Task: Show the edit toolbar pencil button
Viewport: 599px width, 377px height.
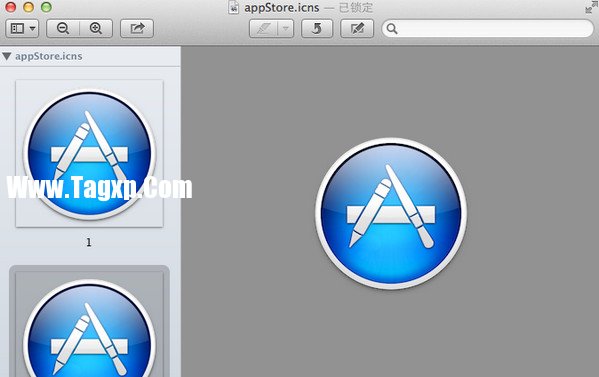Action: pyautogui.click(x=357, y=29)
